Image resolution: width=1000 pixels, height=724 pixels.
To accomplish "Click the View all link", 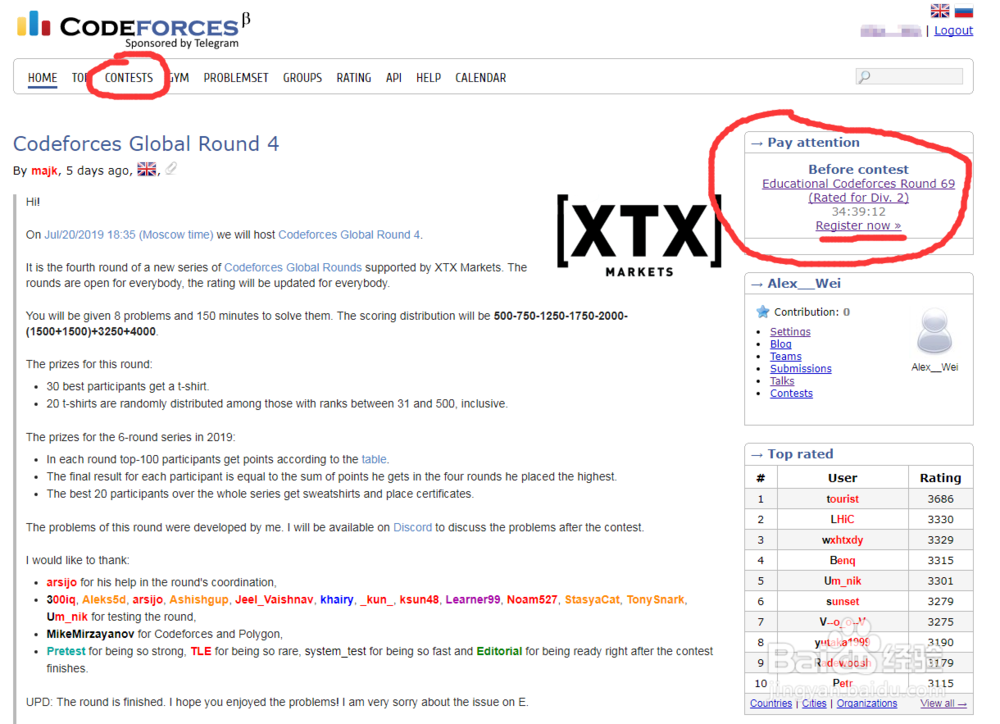I will pos(943,703).
